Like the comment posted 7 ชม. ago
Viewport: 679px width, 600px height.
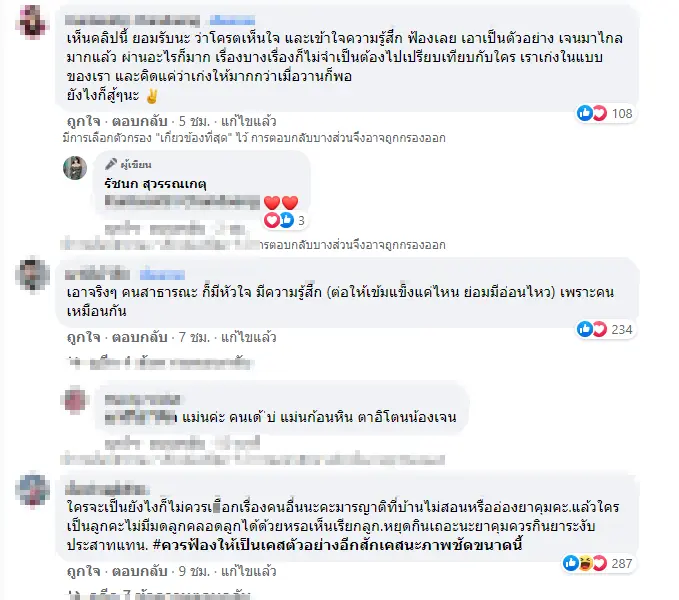[x=84, y=337]
